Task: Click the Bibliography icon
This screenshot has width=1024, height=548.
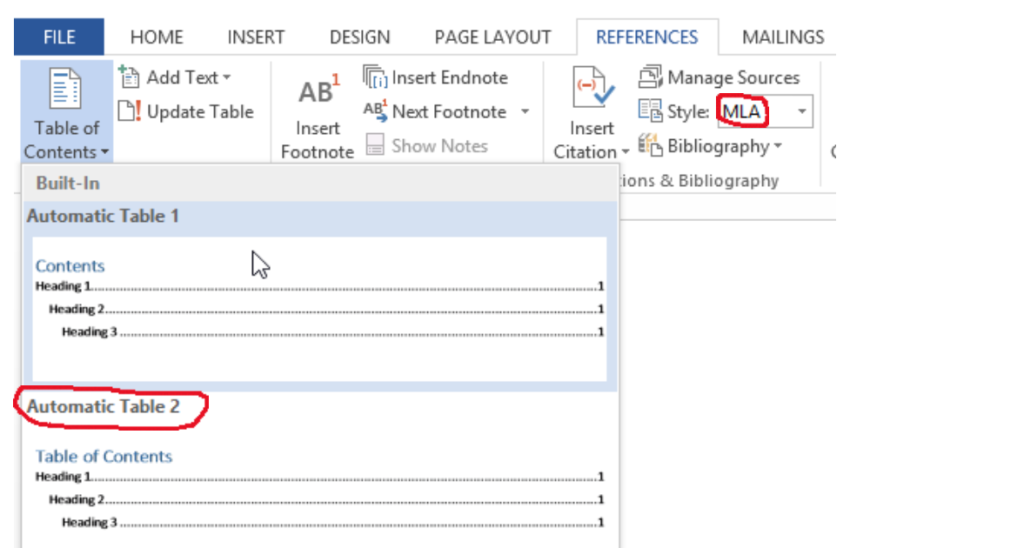Action: (x=651, y=146)
